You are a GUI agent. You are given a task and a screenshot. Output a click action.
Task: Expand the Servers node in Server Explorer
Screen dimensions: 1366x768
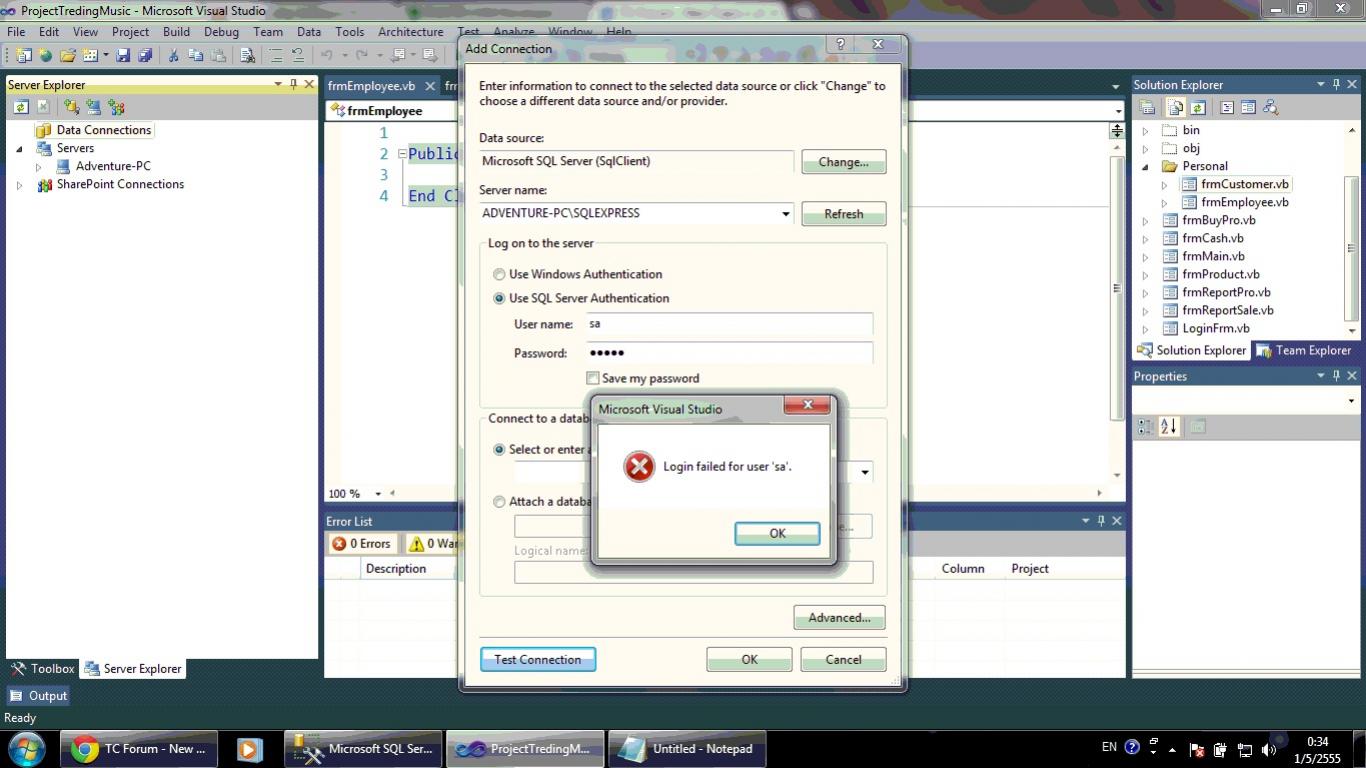pyautogui.click(x=19, y=149)
